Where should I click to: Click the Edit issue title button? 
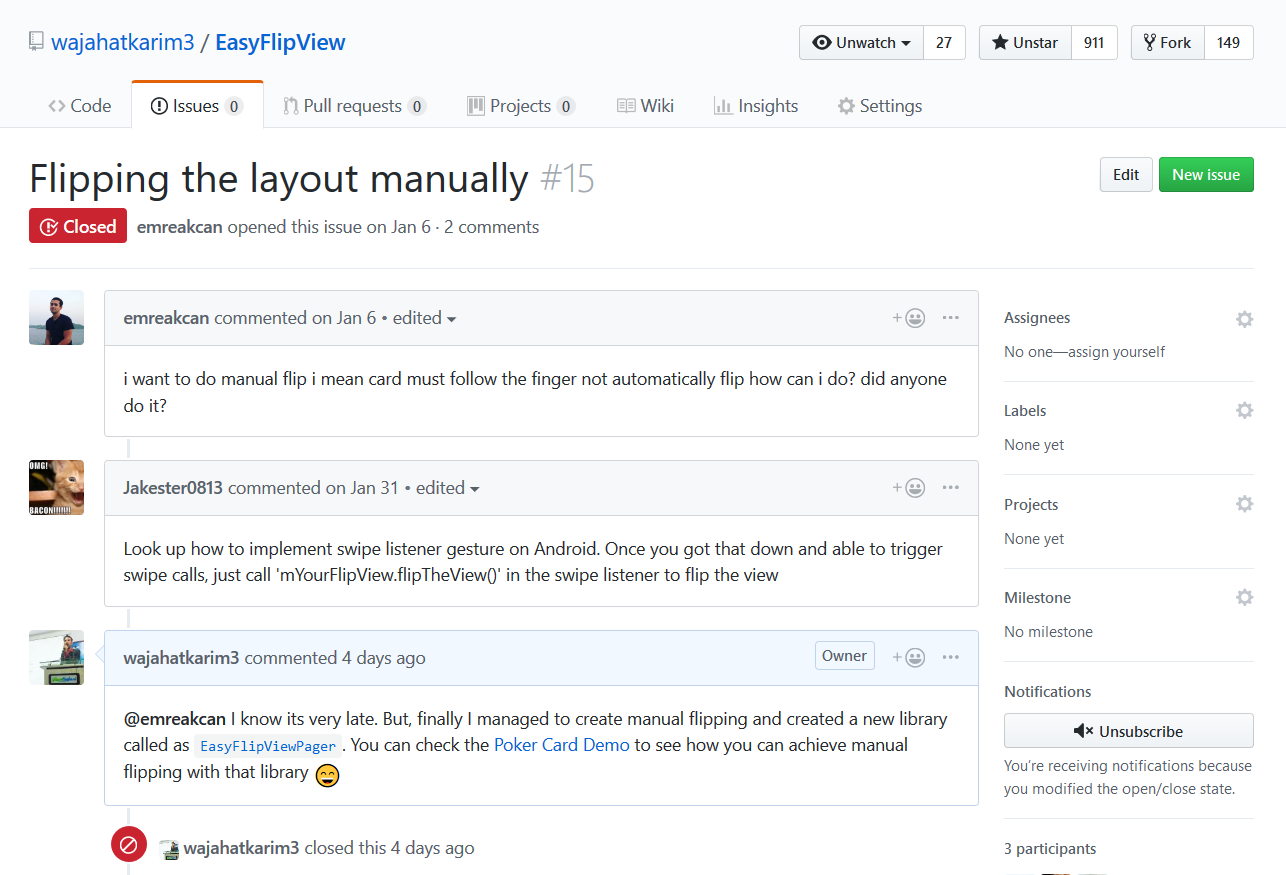[x=1126, y=175]
